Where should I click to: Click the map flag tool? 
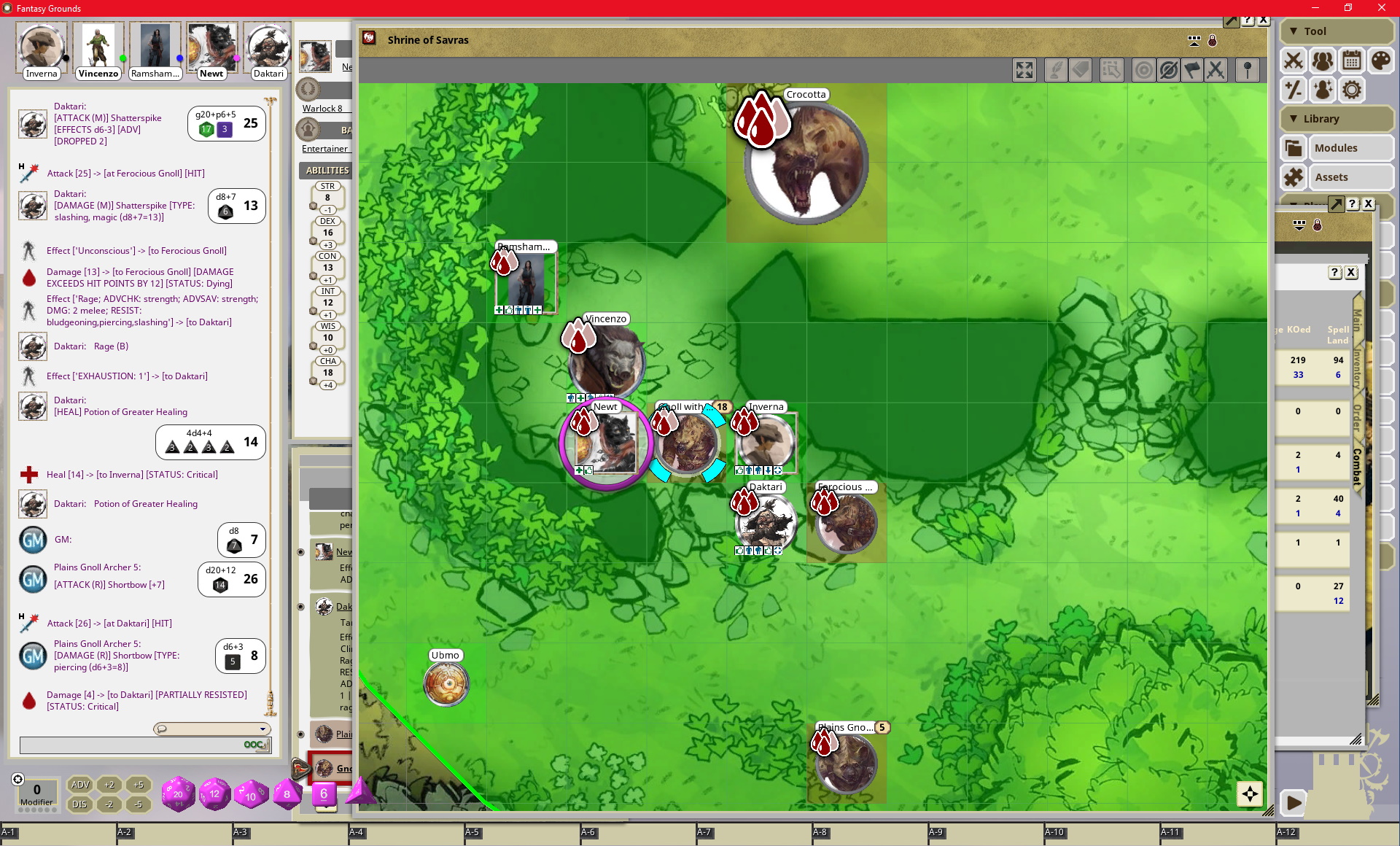1192,70
